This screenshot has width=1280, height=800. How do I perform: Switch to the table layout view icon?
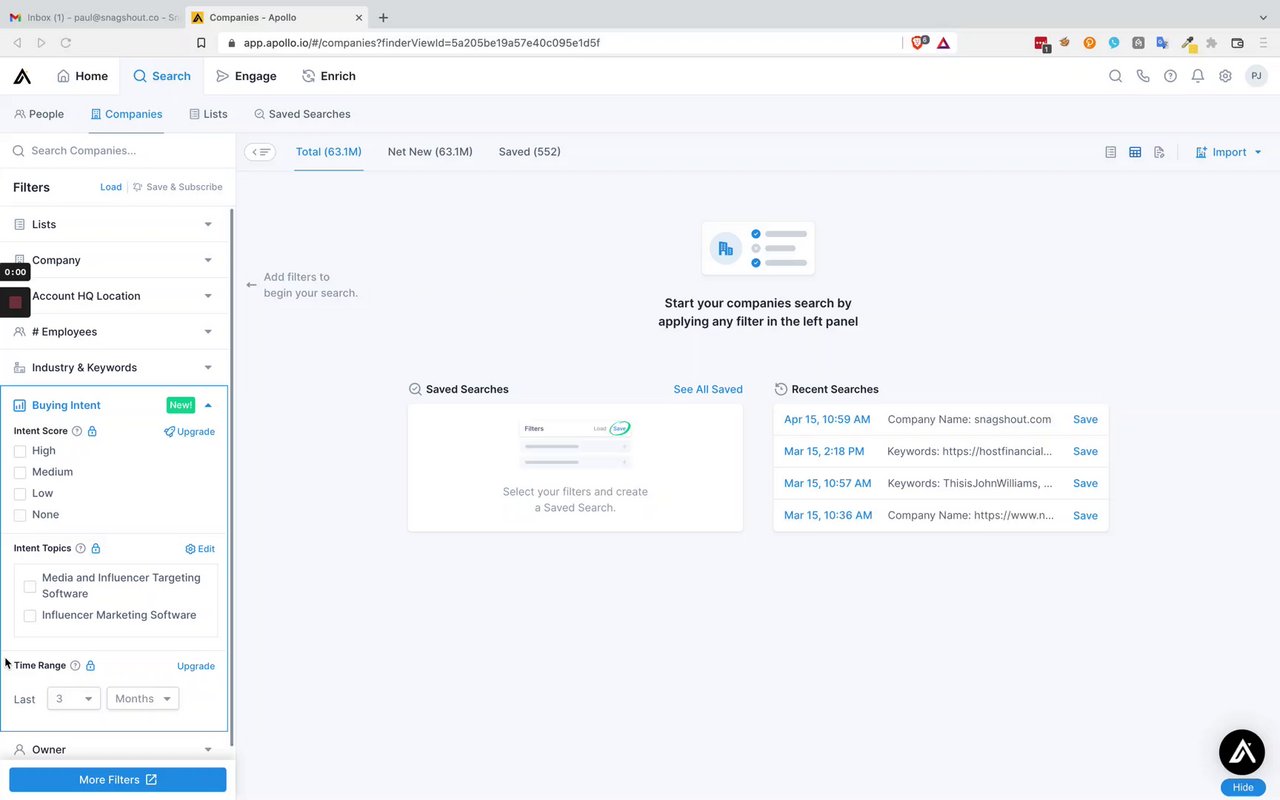(x=1135, y=152)
